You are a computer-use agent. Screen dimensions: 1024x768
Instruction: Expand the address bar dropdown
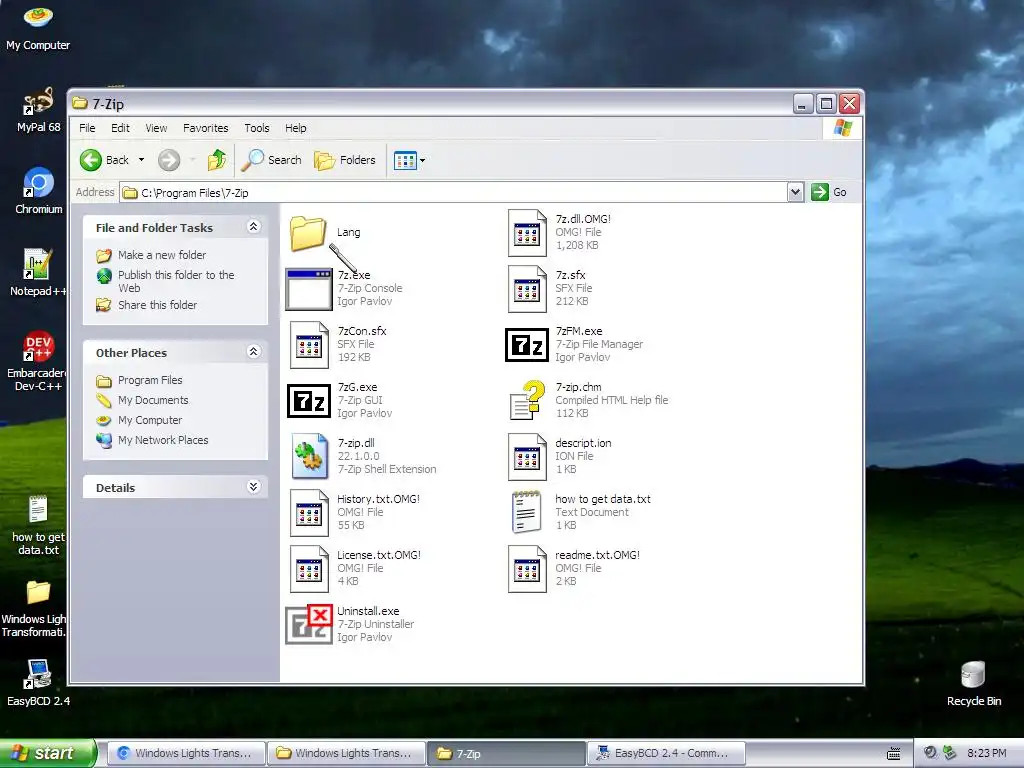[x=795, y=192]
